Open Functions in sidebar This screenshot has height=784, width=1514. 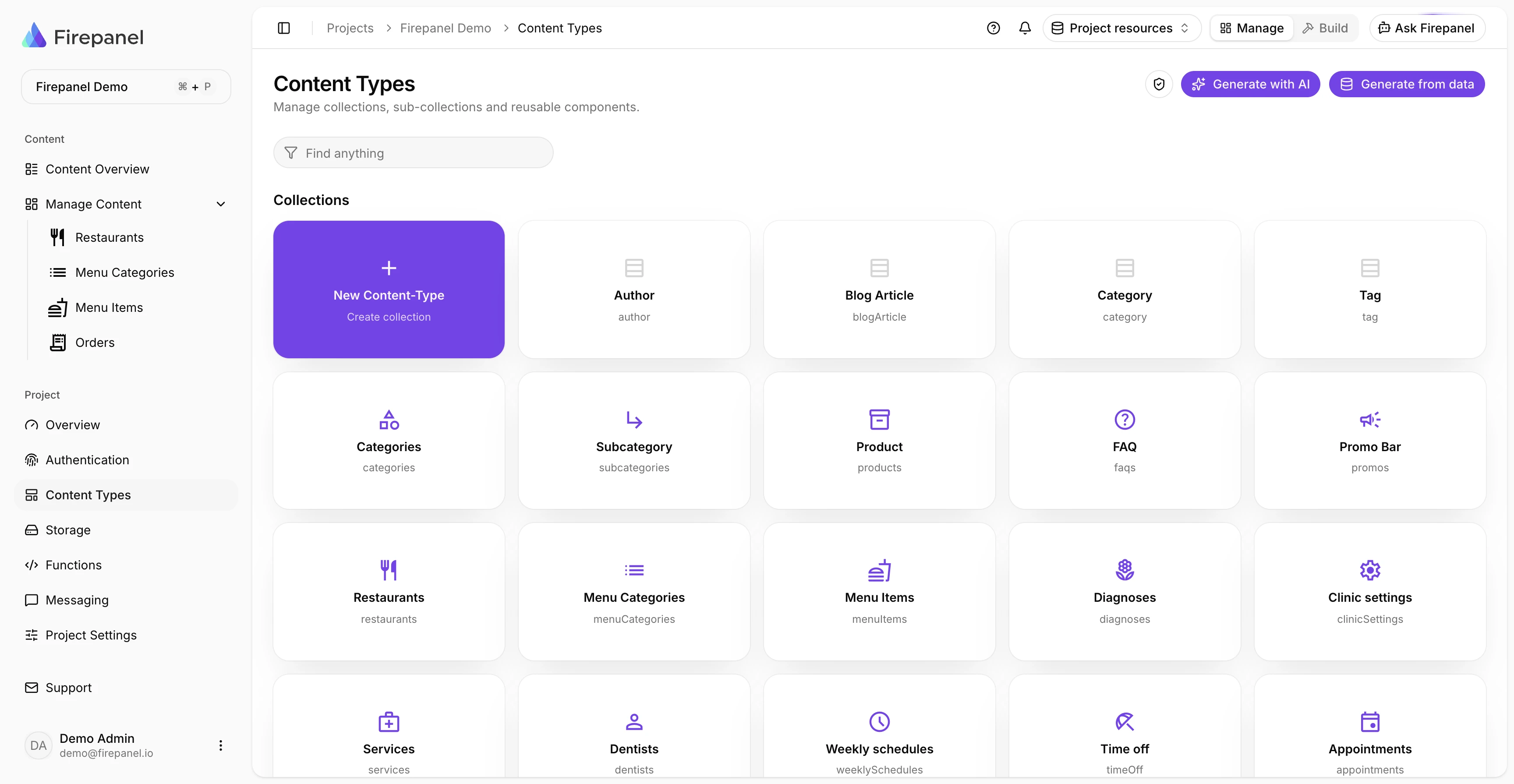coord(126,565)
